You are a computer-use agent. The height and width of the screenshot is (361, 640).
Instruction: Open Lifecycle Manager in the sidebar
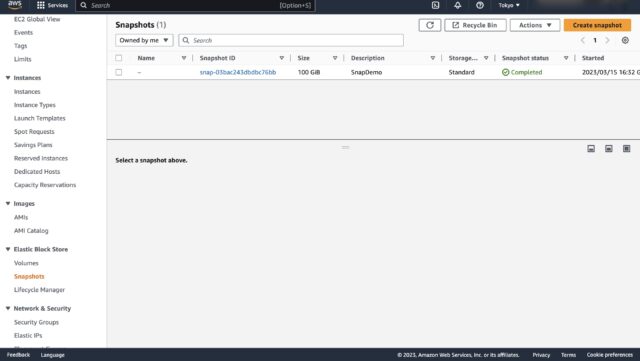point(39,290)
